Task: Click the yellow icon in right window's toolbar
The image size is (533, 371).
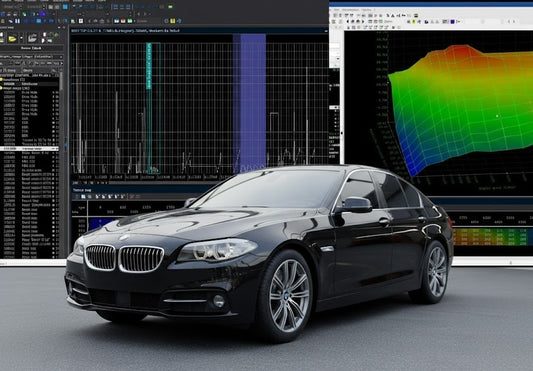Action: click(x=413, y=22)
